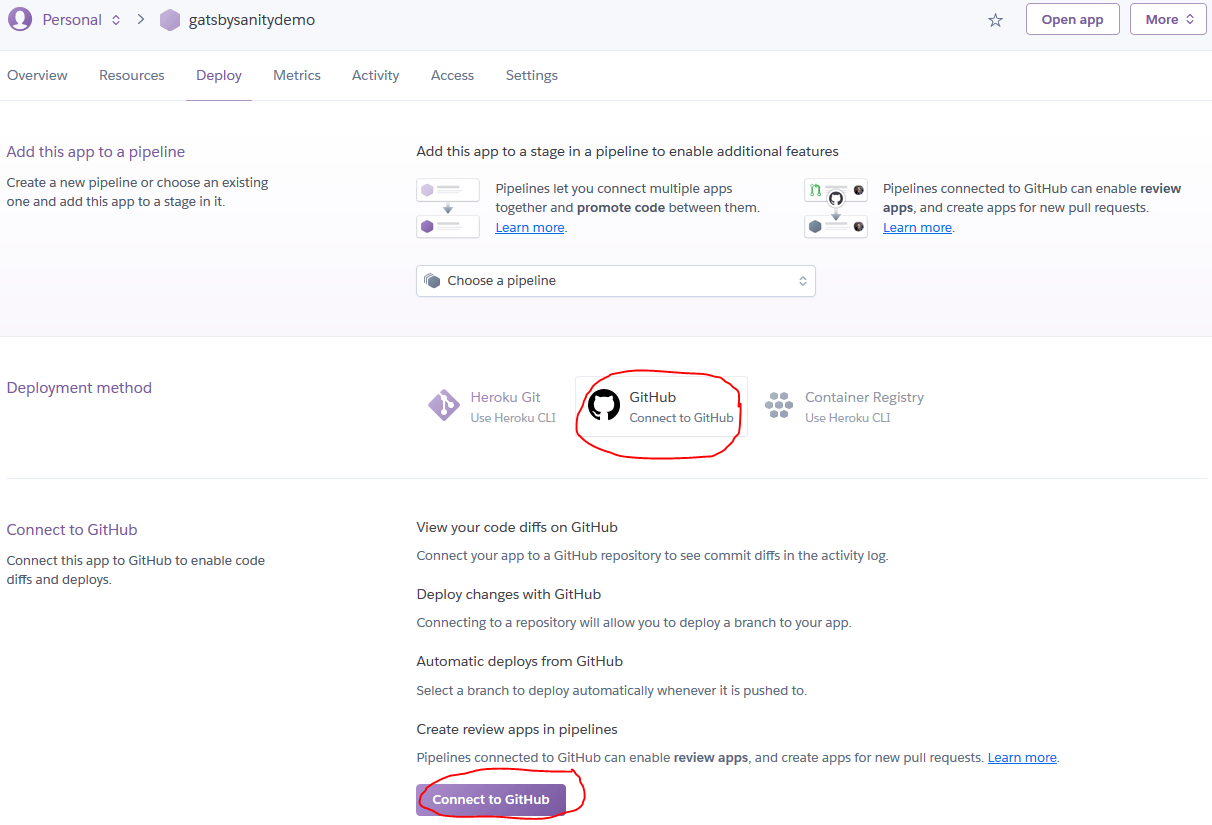Select the Heroku Git deployment method label

tap(506, 397)
